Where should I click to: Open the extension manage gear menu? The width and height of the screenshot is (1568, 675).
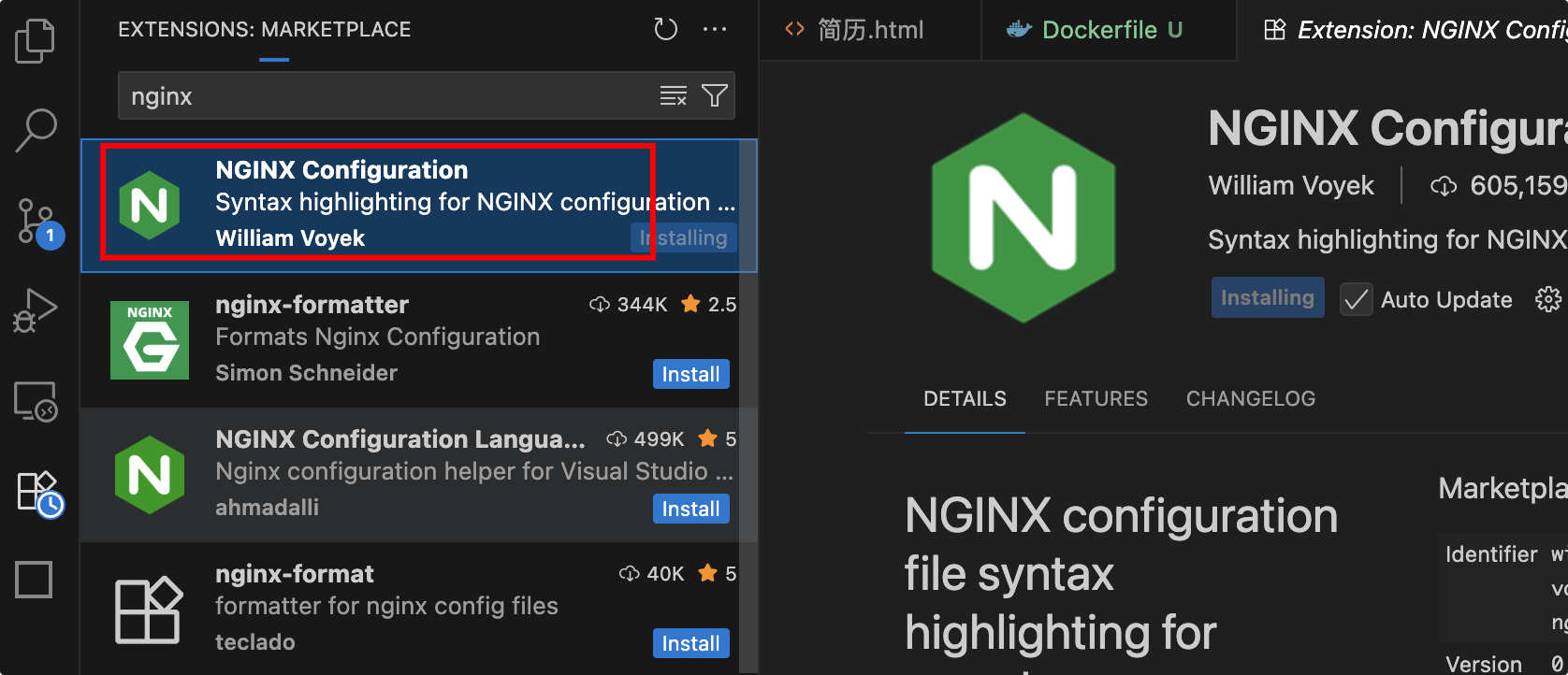point(1548,299)
